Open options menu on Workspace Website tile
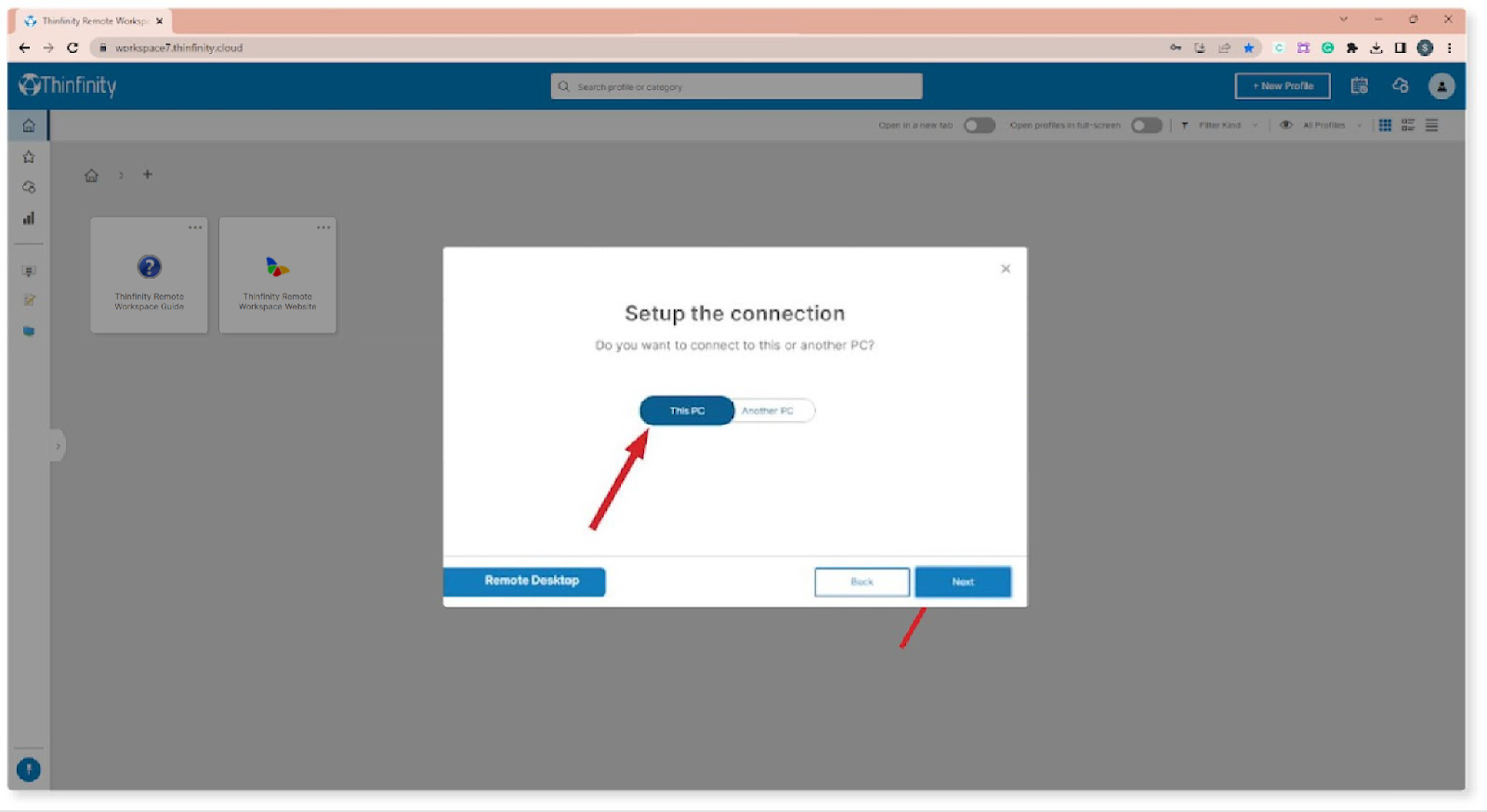Viewport: 1487px width, 812px height. click(x=323, y=228)
